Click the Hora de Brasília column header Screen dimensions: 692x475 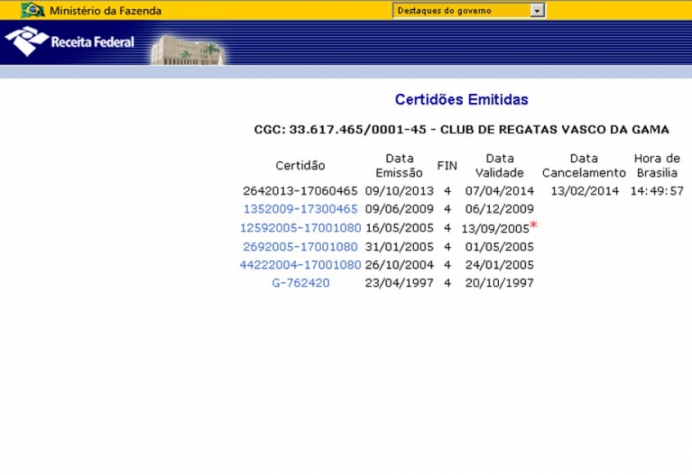(x=657, y=166)
